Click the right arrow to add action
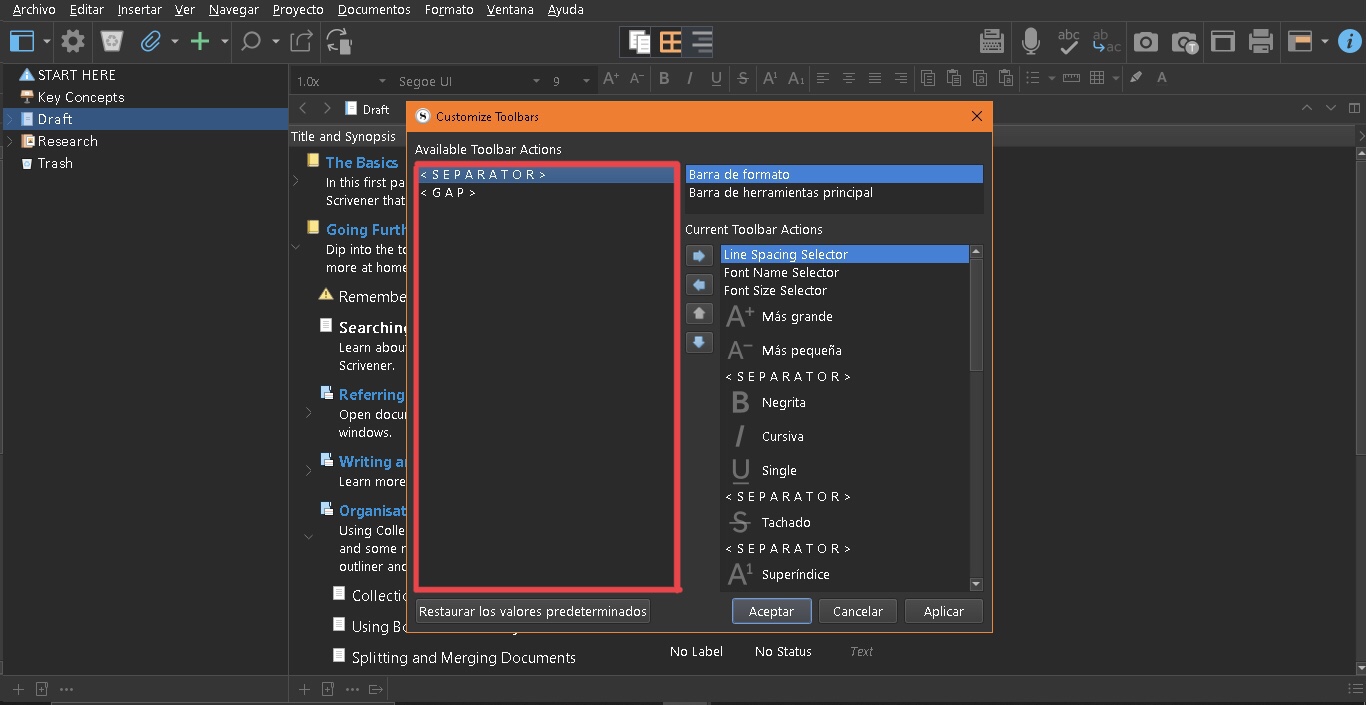 tap(699, 256)
